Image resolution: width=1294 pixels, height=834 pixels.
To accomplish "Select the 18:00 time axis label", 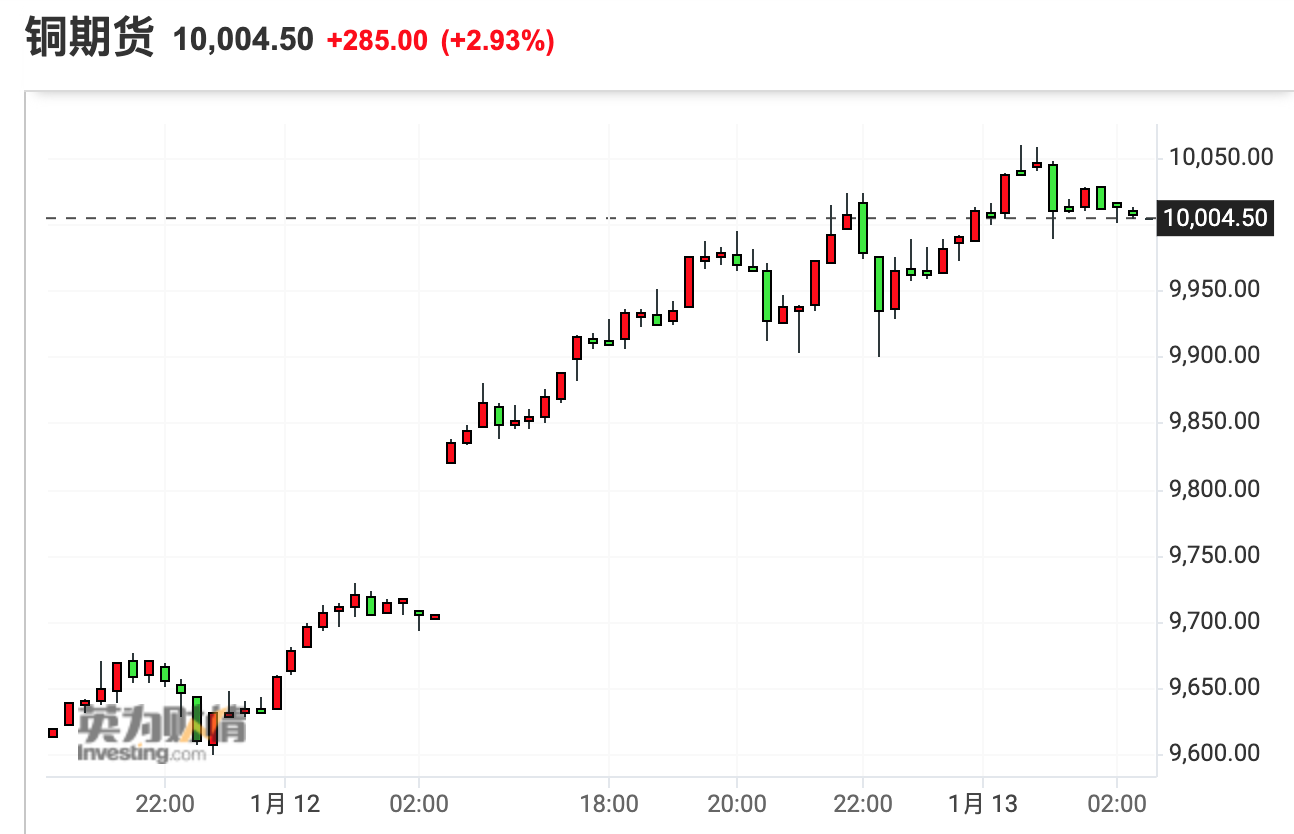I will [609, 804].
